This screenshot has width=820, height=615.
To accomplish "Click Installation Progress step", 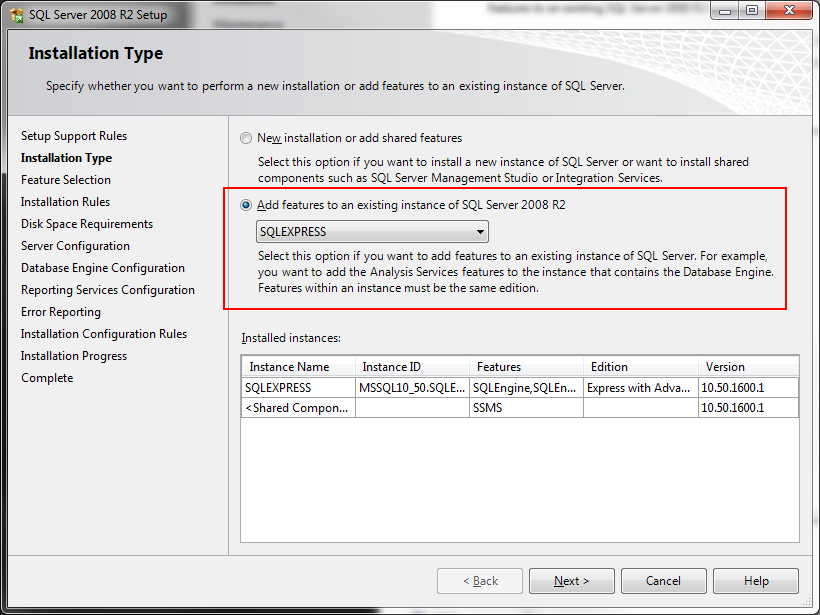I will [x=74, y=356].
